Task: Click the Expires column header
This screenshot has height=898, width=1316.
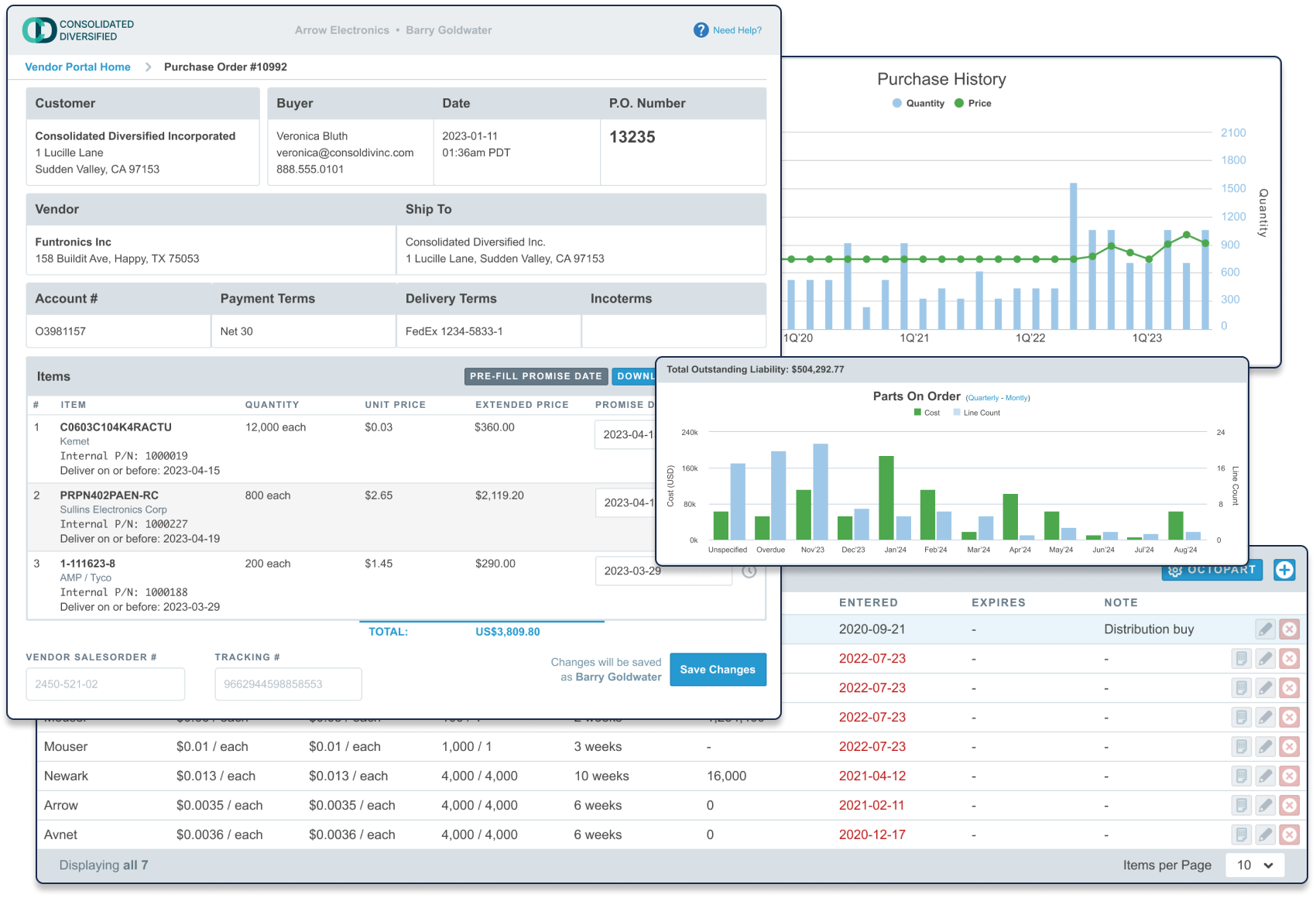Action: [x=999, y=602]
